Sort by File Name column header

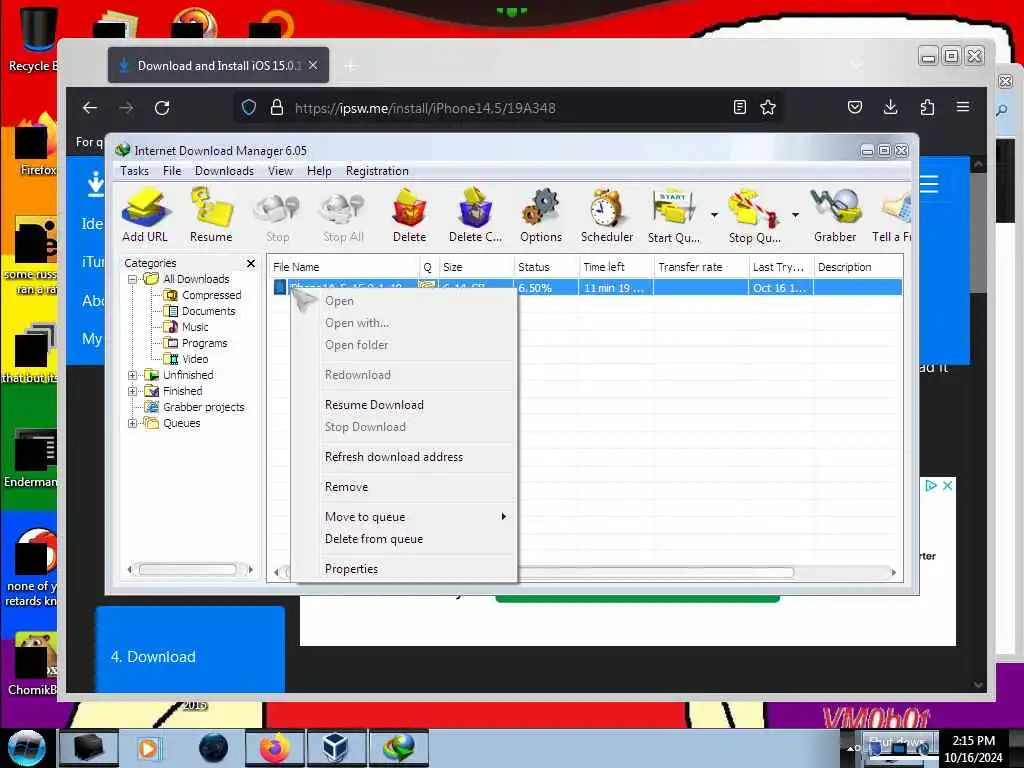(344, 267)
